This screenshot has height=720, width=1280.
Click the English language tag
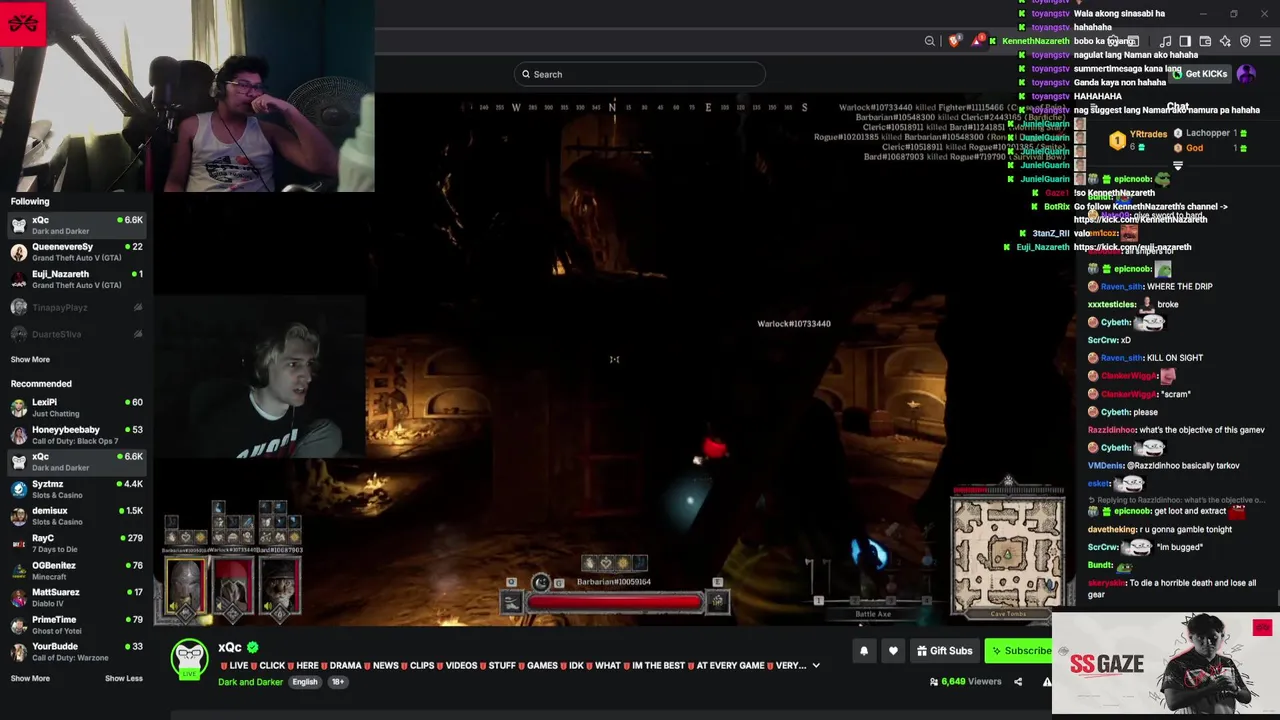305,682
